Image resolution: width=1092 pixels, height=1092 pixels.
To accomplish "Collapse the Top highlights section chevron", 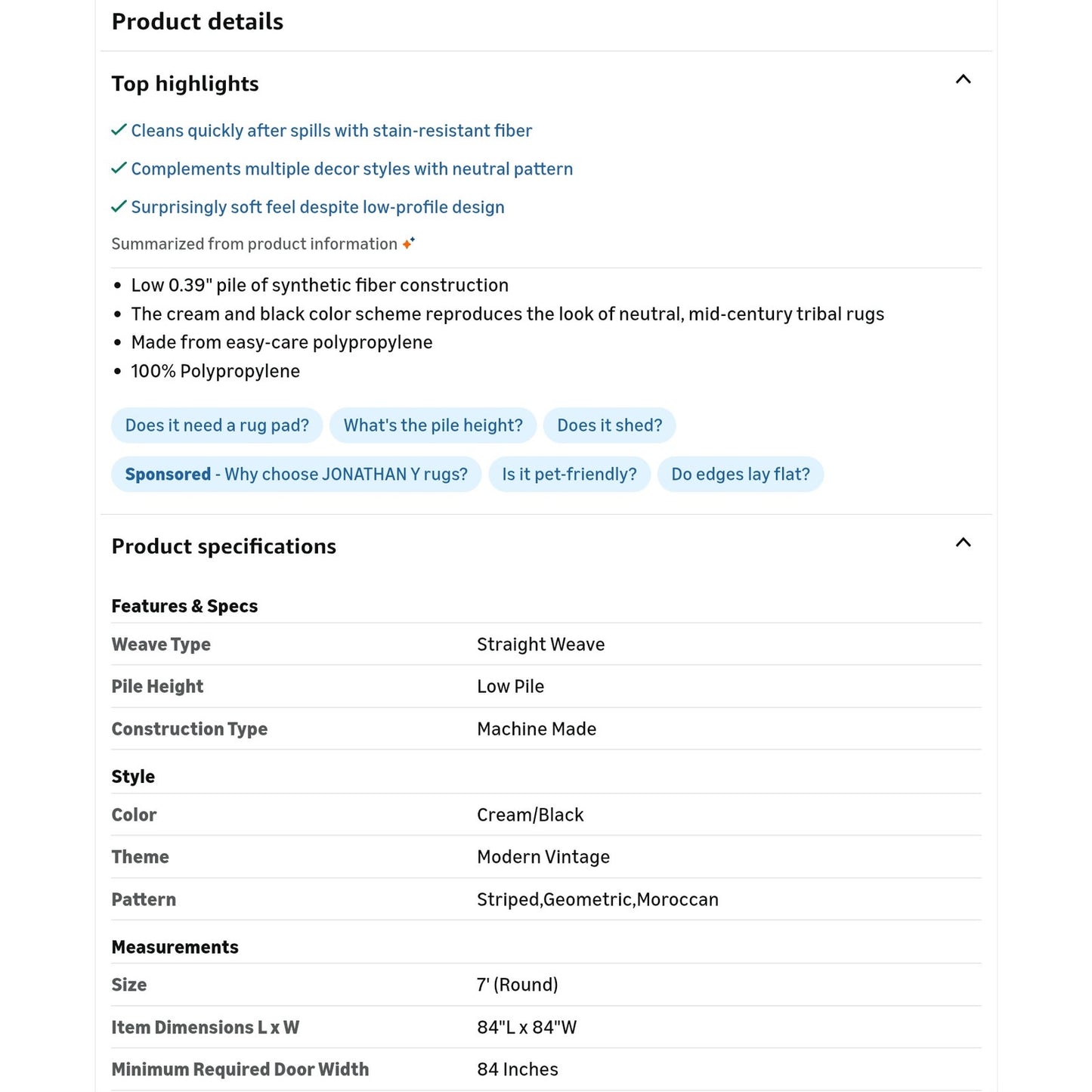I will point(963,79).
